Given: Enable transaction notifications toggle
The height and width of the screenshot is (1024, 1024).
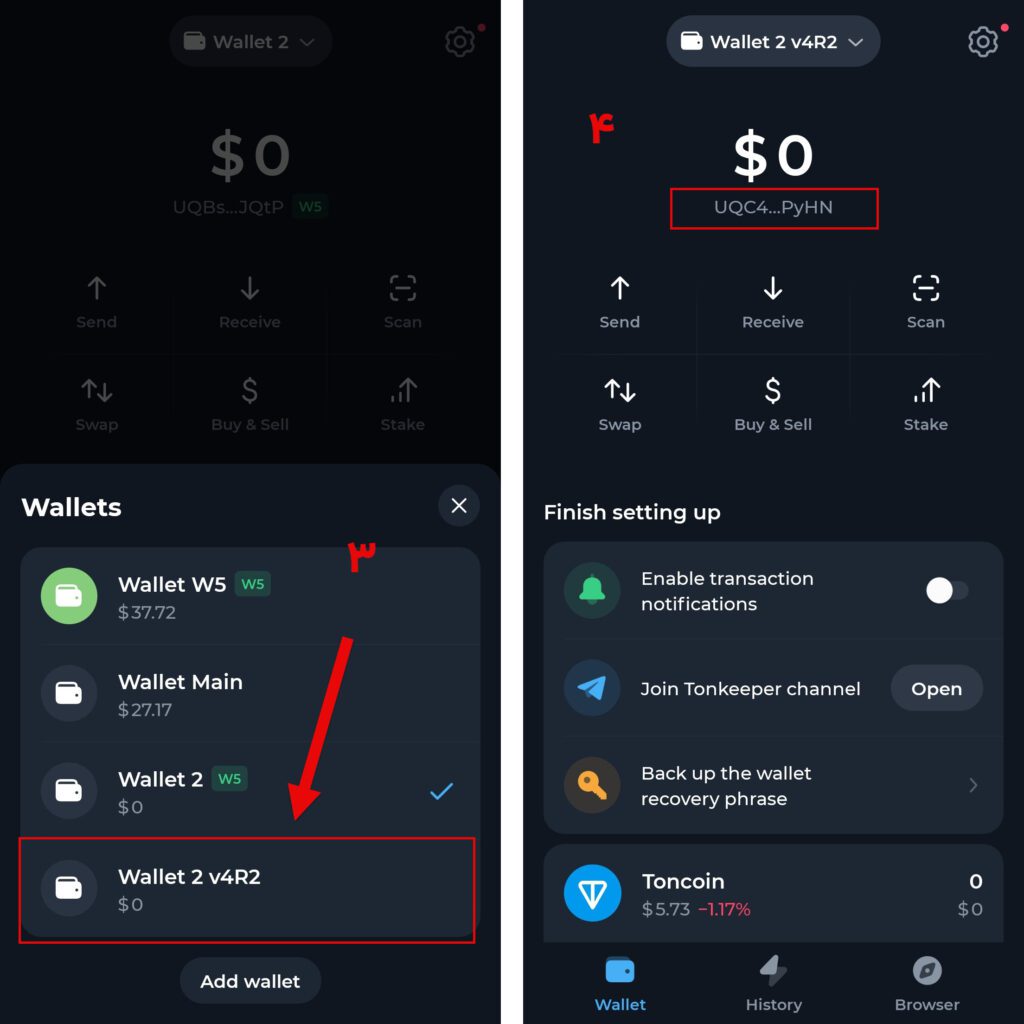Looking at the screenshot, I should pyautogui.click(x=947, y=590).
